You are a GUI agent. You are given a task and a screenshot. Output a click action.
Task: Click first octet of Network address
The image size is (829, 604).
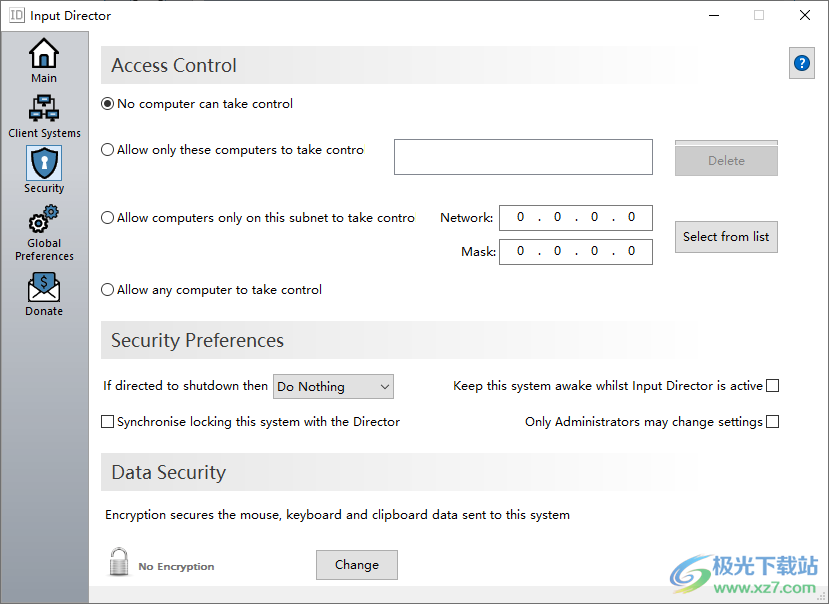[520, 217]
